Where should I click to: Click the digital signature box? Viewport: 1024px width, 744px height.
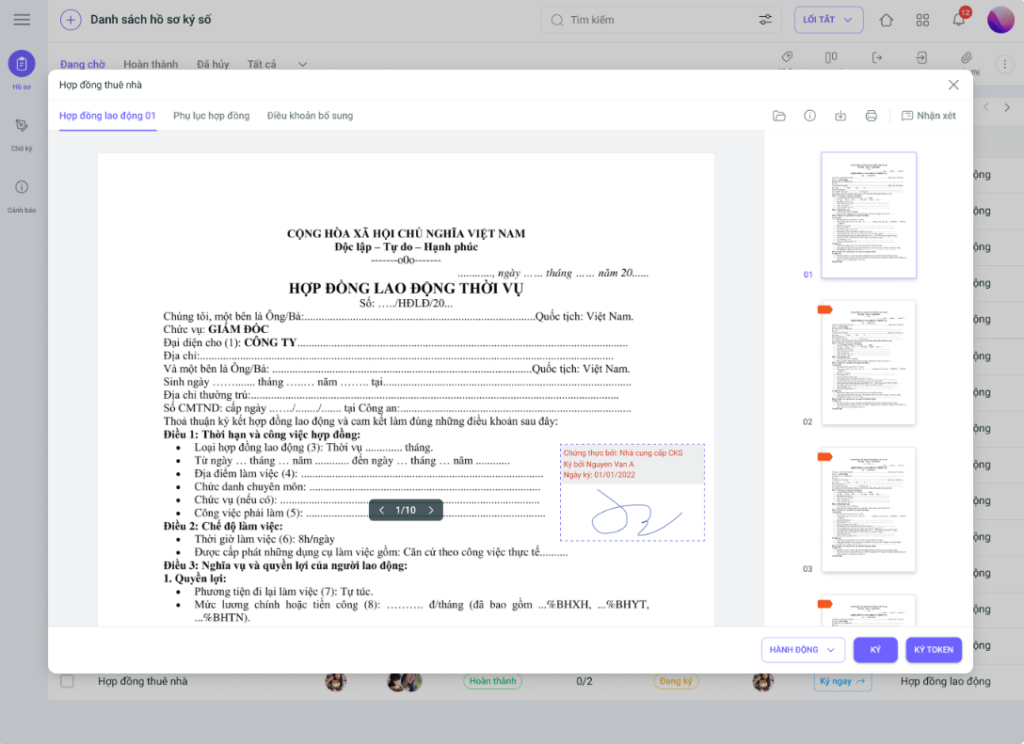click(632, 493)
